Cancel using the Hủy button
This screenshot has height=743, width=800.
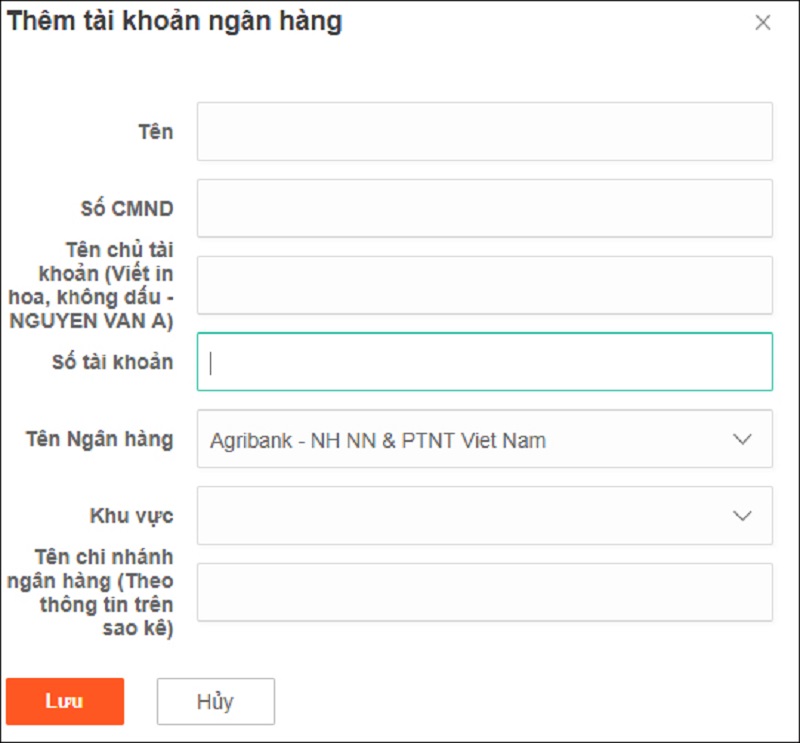point(215,701)
